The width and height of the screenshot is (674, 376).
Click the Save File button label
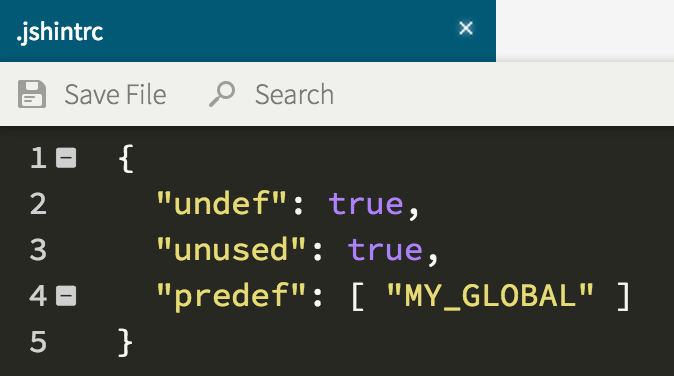pyautogui.click(x=115, y=95)
